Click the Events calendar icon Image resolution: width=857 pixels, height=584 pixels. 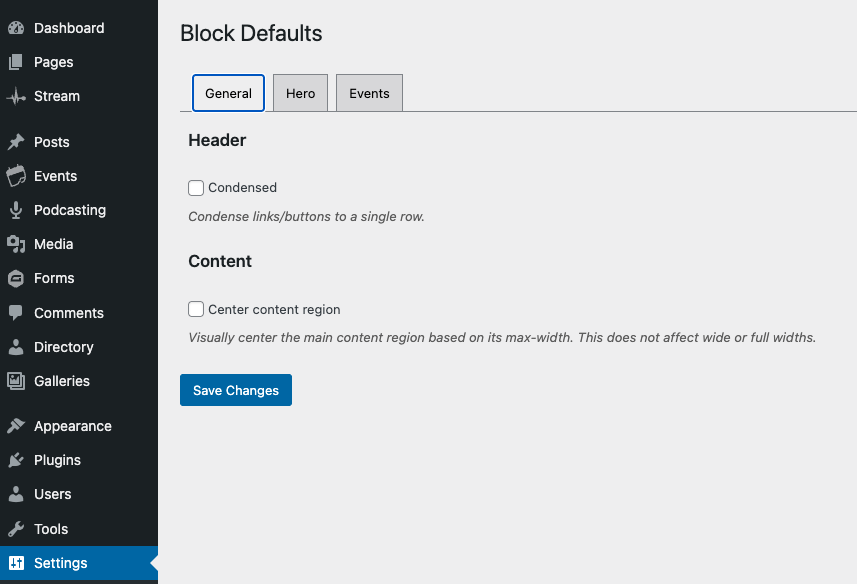15,176
